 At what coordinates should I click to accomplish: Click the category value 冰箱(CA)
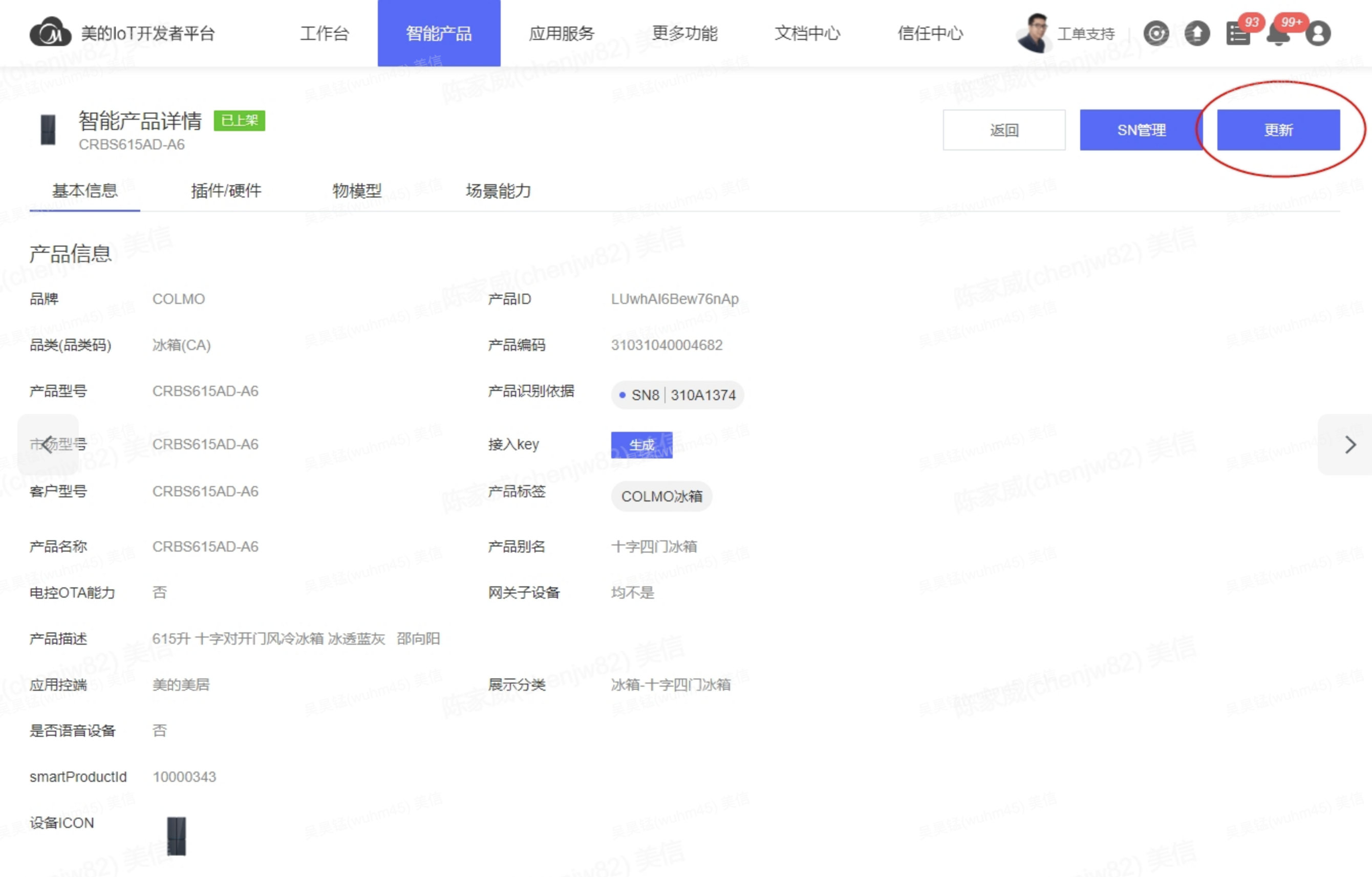(181, 345)
